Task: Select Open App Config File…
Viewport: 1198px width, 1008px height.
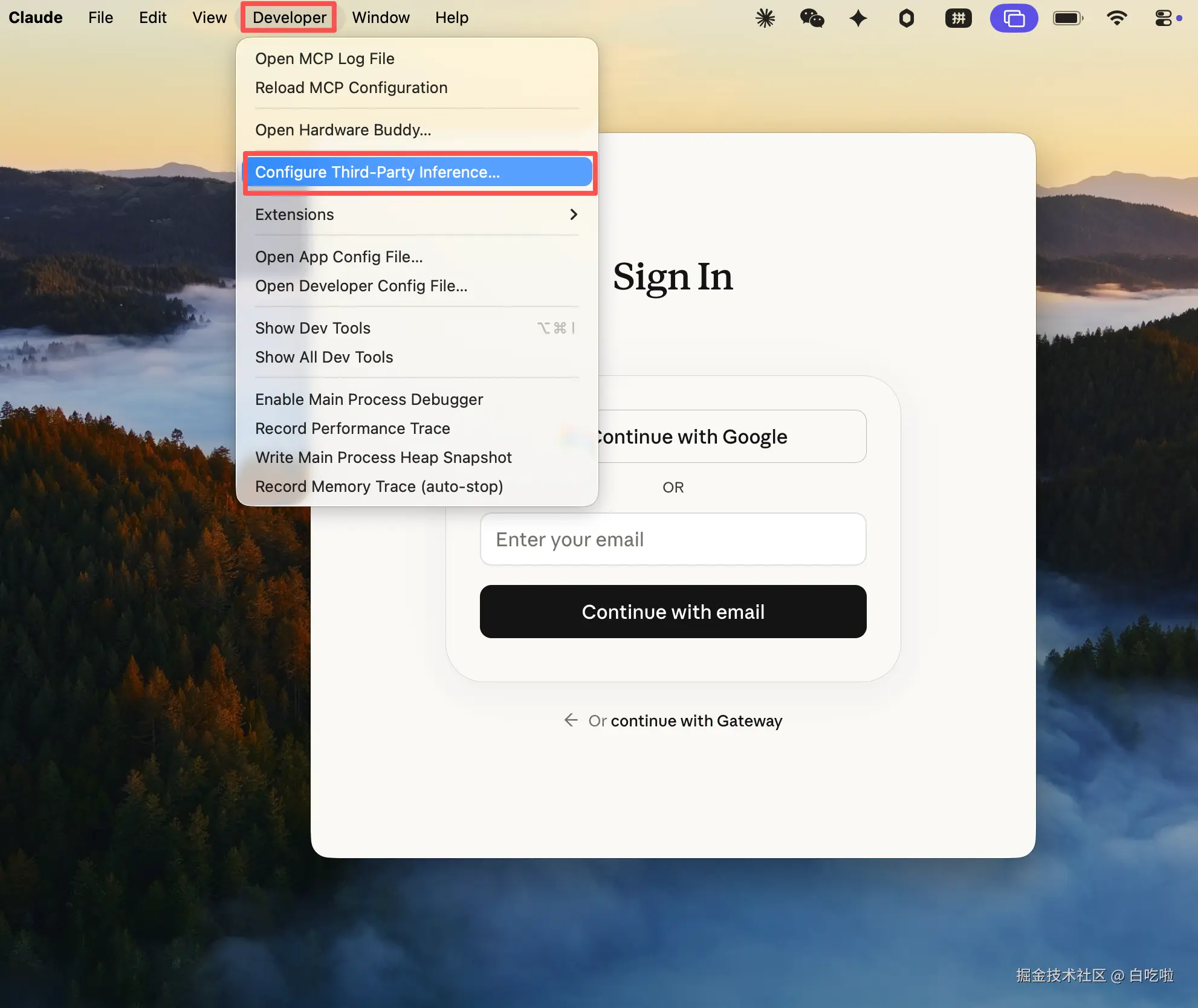Action: click(417, 257)
